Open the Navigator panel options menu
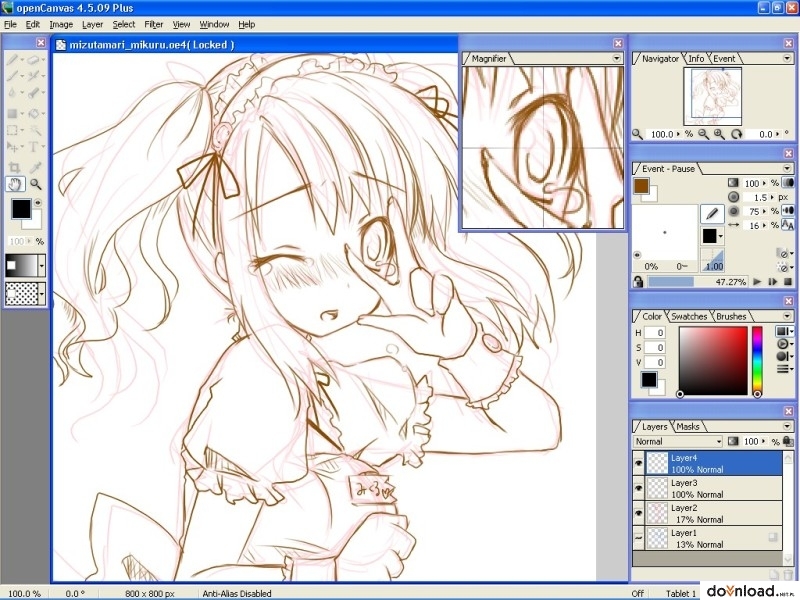This screenshot has width=800, height=600. pyautogui.click(x=787, y=58)
